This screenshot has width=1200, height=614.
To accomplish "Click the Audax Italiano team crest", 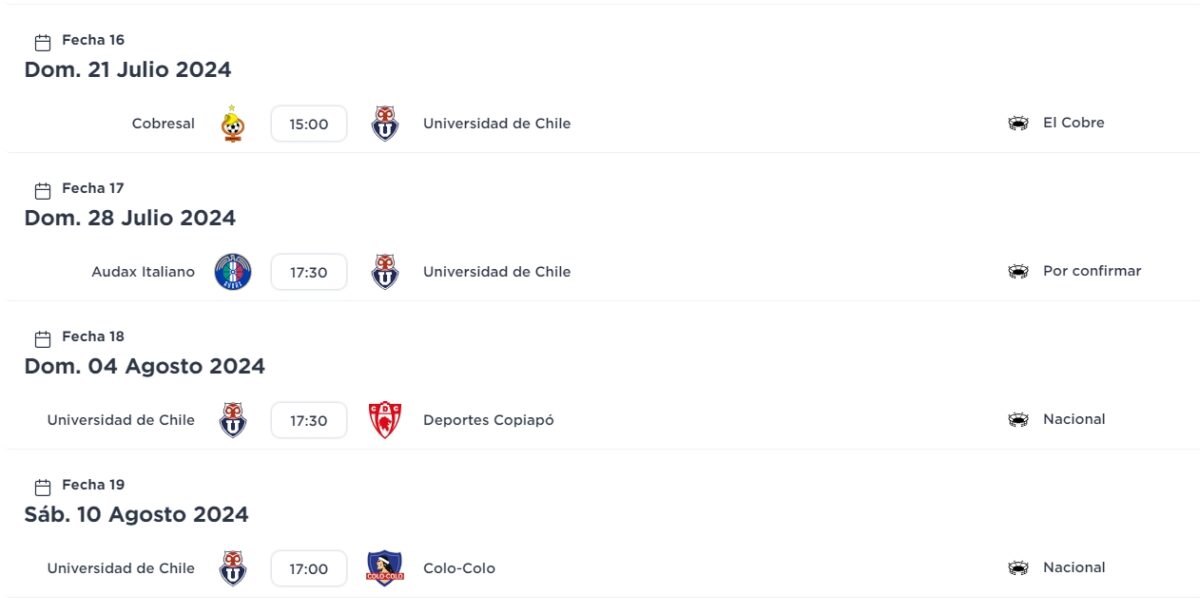I will tap(233, 272).
